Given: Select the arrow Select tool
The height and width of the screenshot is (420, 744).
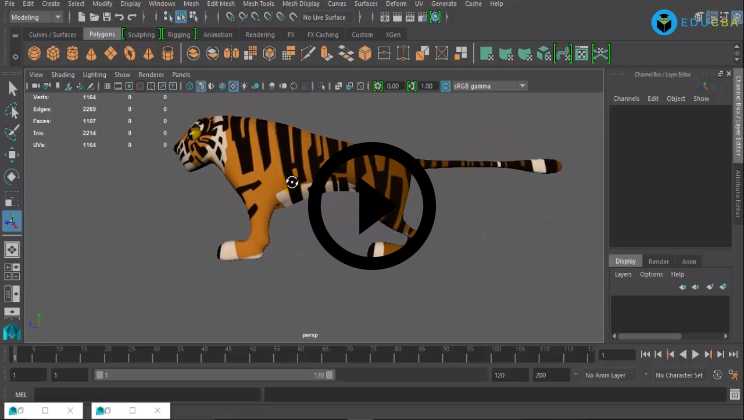Looking at the screenshot, I should (12, 89).
